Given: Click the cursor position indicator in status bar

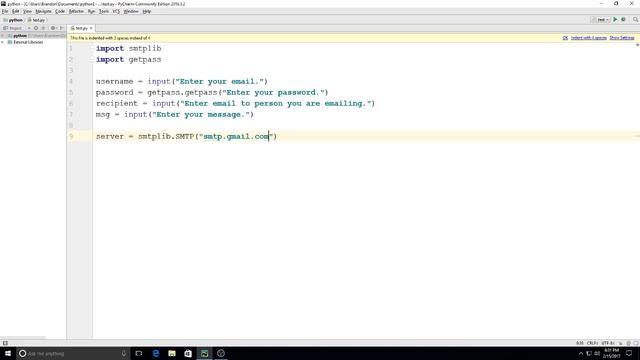Looking at the screenshot, I should tap(580, 343).
